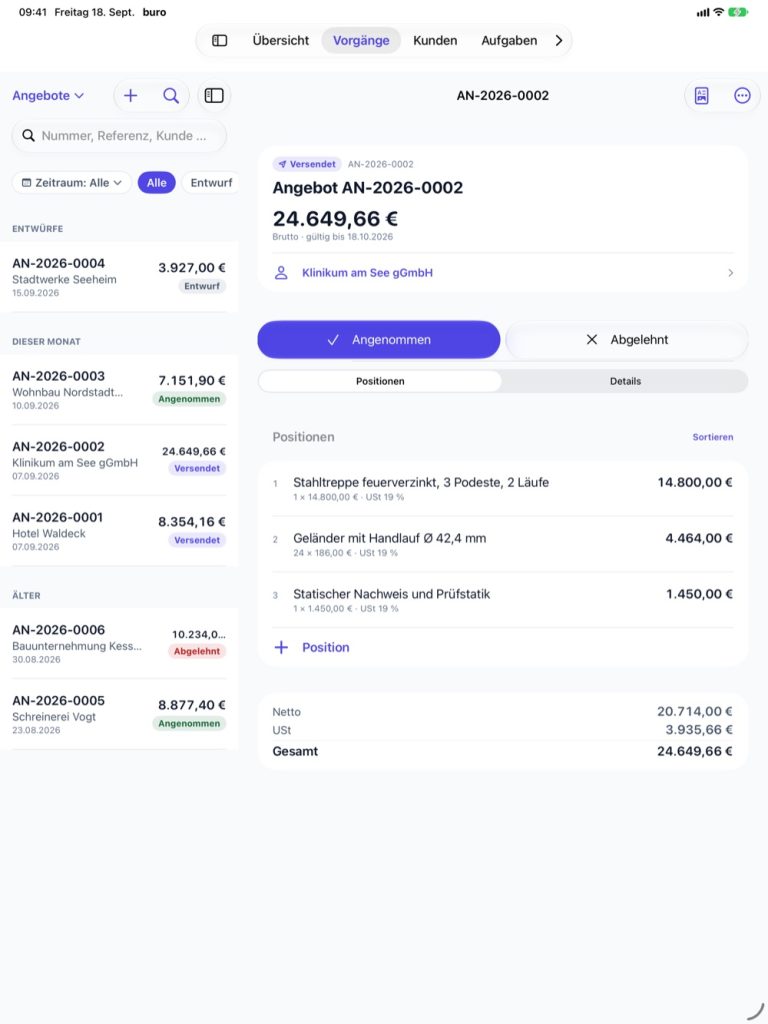Select the Alle filter chip
Screen dimensions: 768x1024
[x=157, y=183]
